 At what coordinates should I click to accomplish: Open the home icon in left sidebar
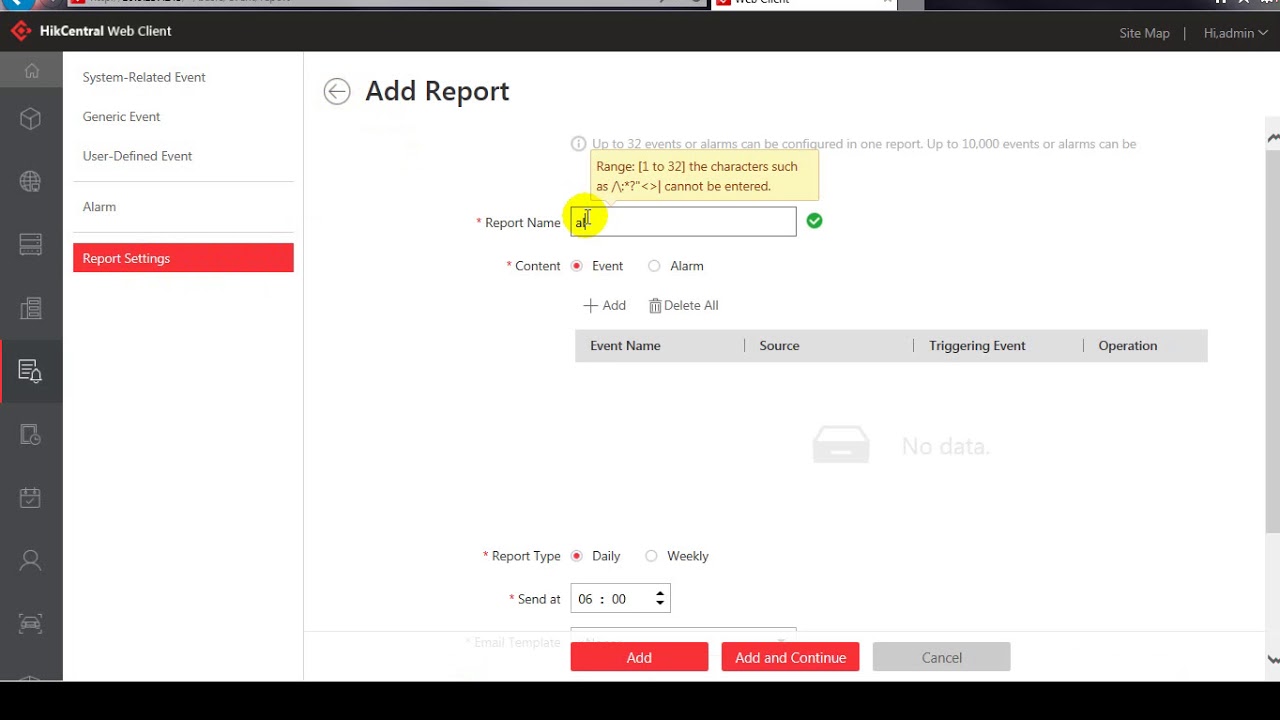pos(31,71)
